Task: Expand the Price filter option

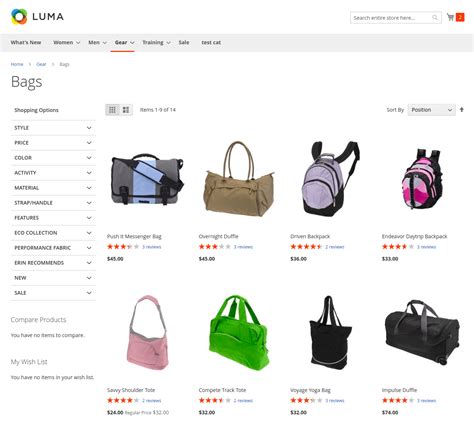Action: point(53,143)
